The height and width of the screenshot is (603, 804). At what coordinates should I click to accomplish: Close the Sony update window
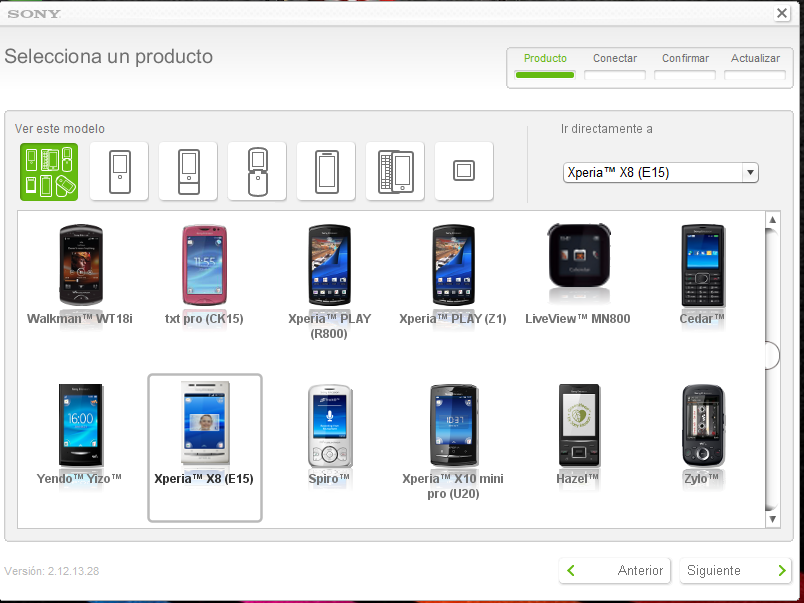[782, 13]
